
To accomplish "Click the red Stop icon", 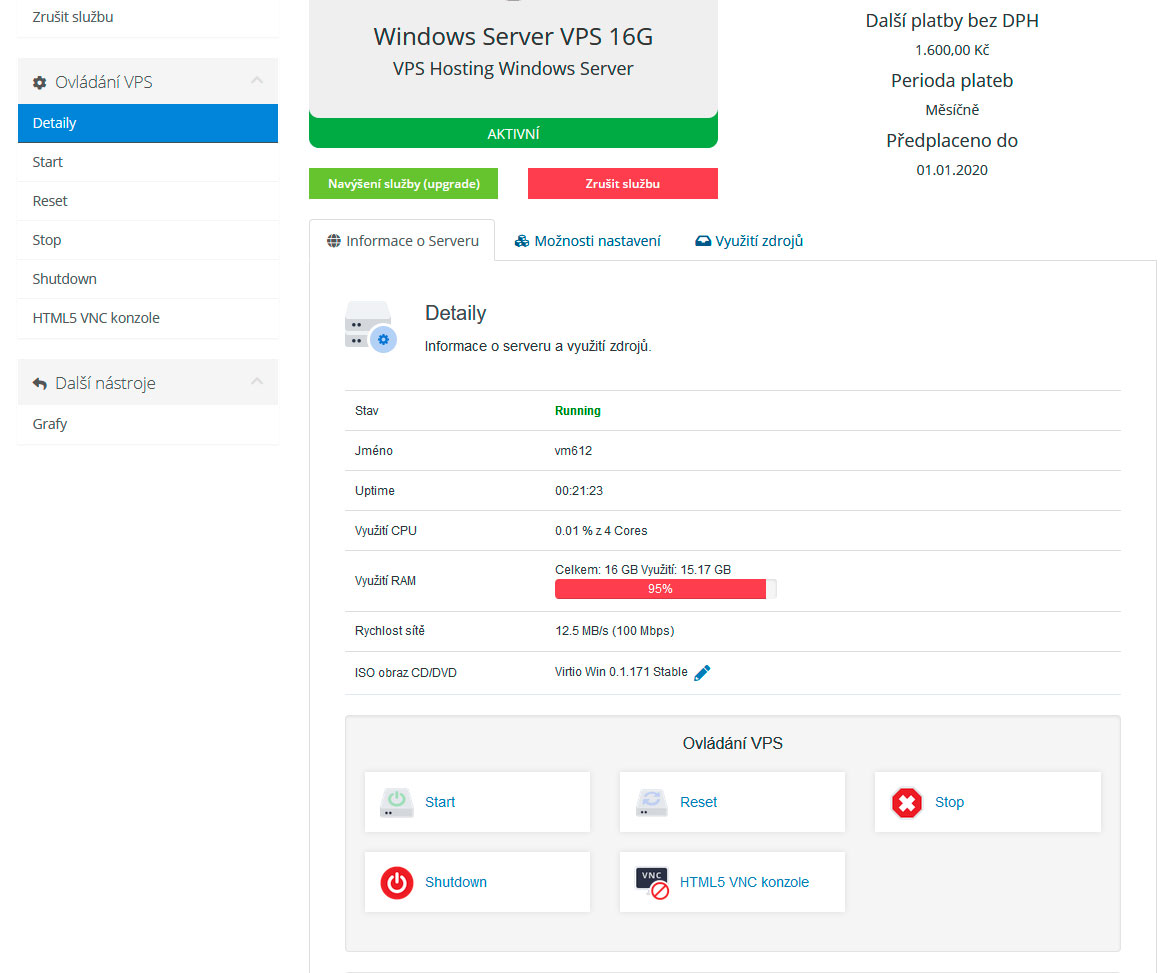I will (x=906, y=801).
